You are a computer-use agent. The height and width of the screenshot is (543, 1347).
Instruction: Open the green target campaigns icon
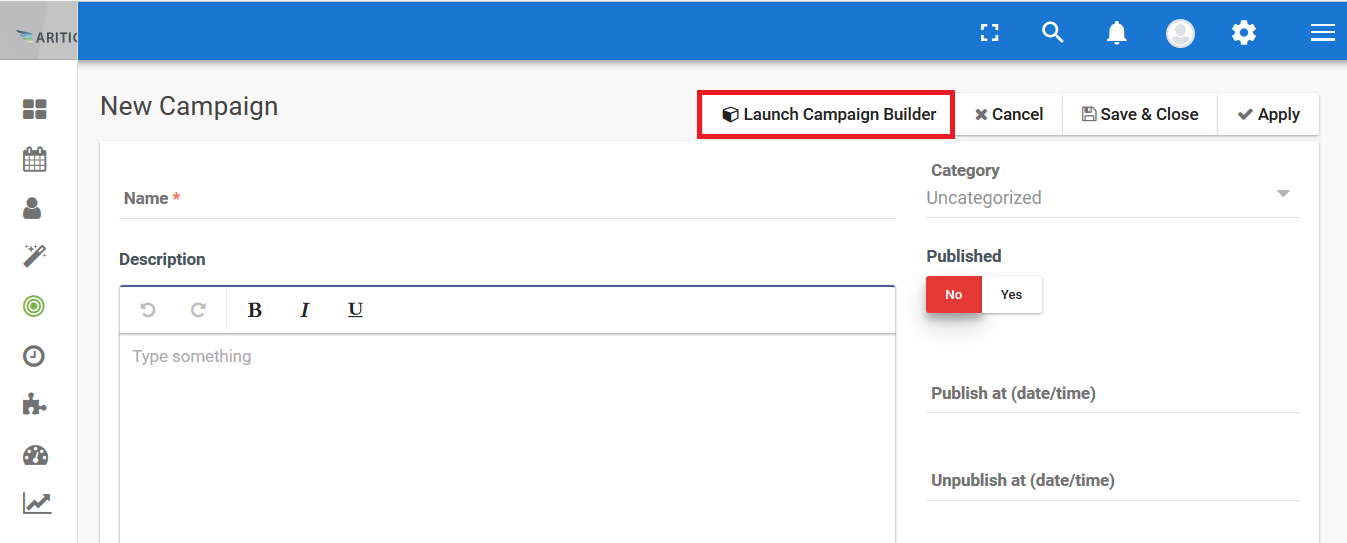click(x=35, y=306)
